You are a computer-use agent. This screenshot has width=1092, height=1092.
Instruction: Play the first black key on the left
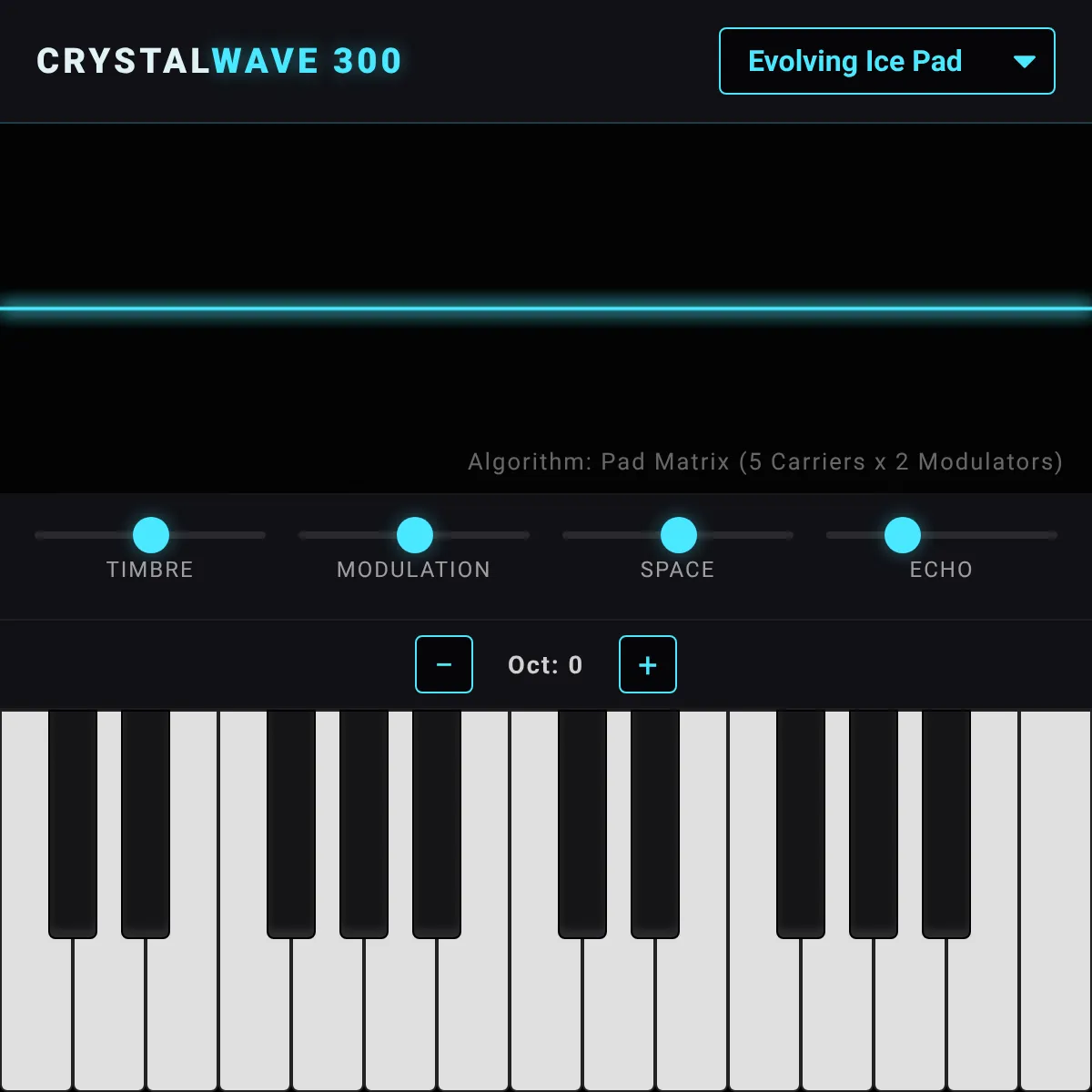[x=73, y=824]
